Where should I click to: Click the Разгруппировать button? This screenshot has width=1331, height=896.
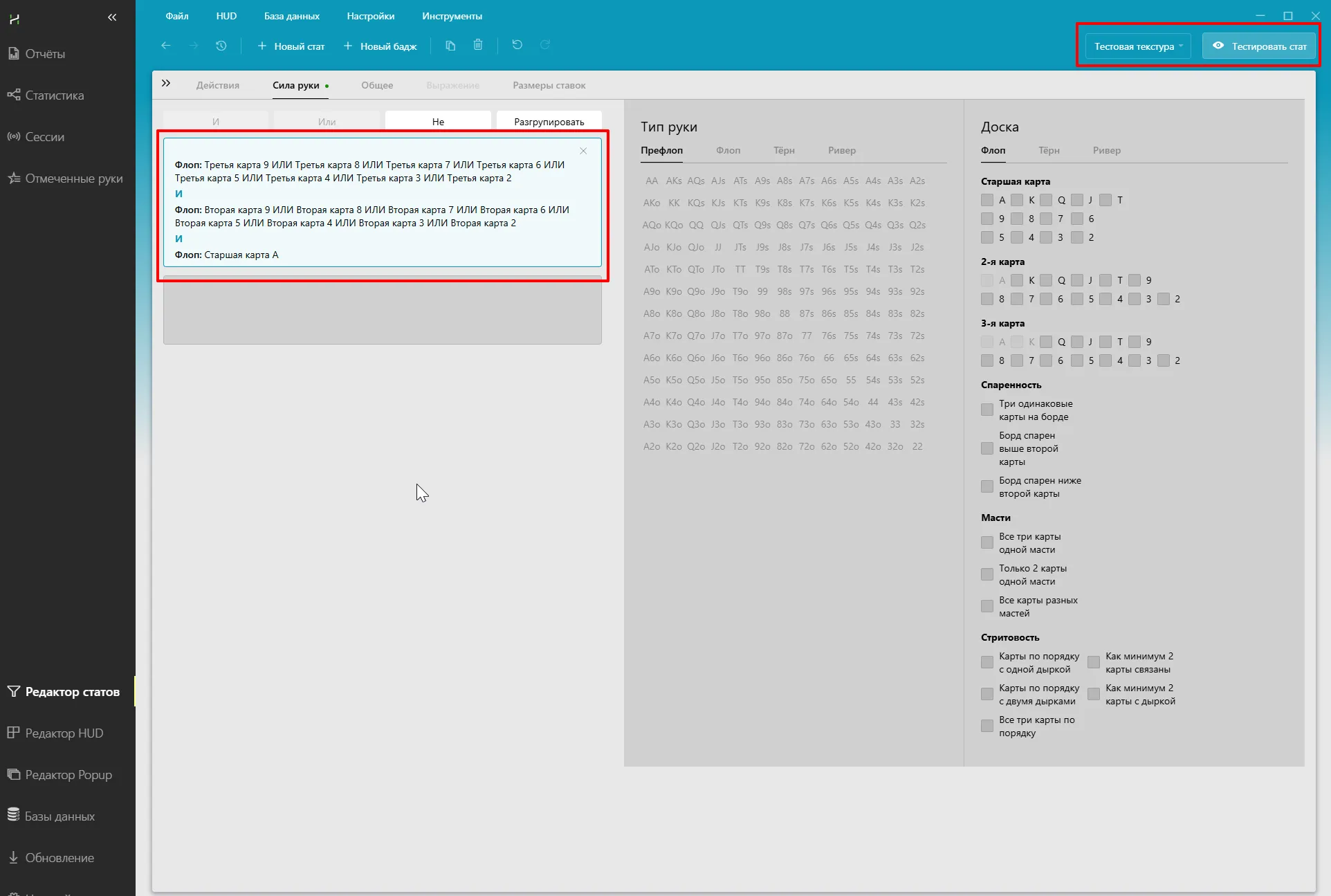click(x=549, y=122)
